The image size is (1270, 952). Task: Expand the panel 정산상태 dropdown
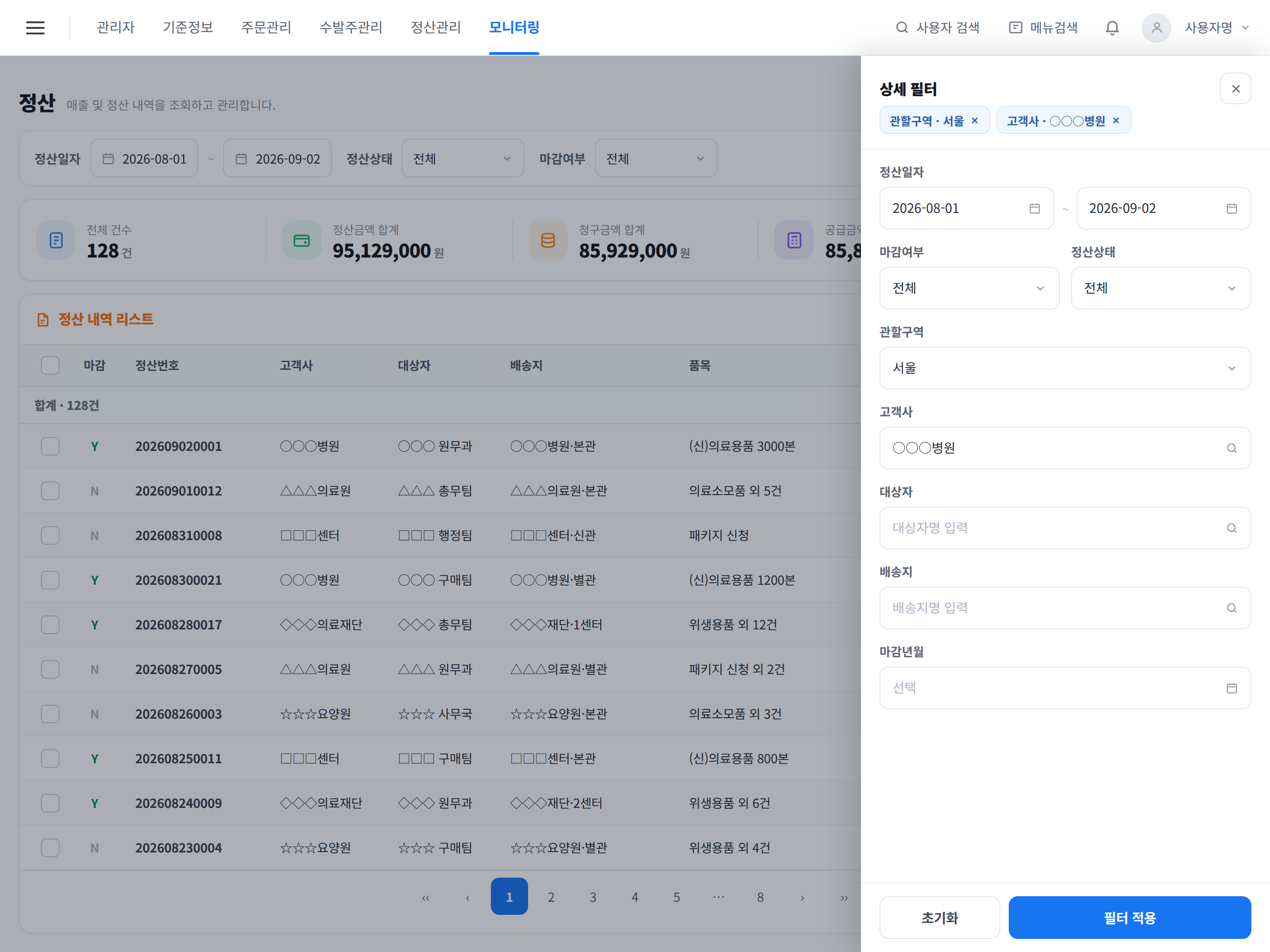1160,288
